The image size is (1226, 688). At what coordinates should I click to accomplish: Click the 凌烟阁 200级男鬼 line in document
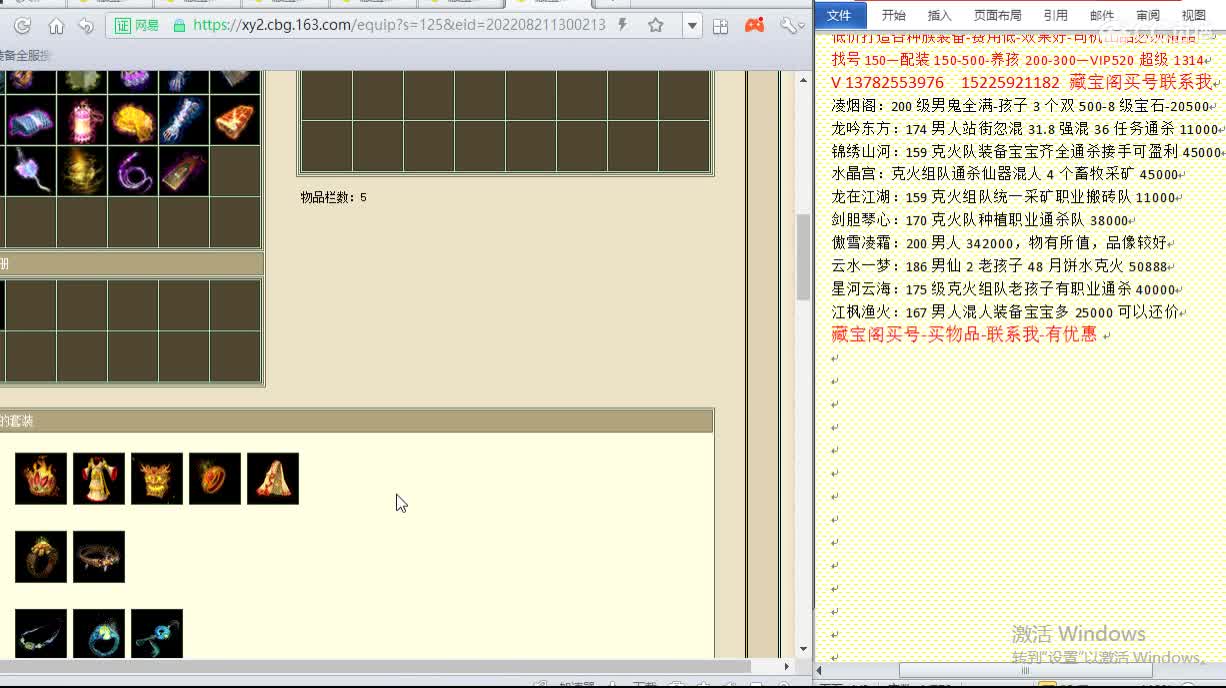pos(1022,106)
